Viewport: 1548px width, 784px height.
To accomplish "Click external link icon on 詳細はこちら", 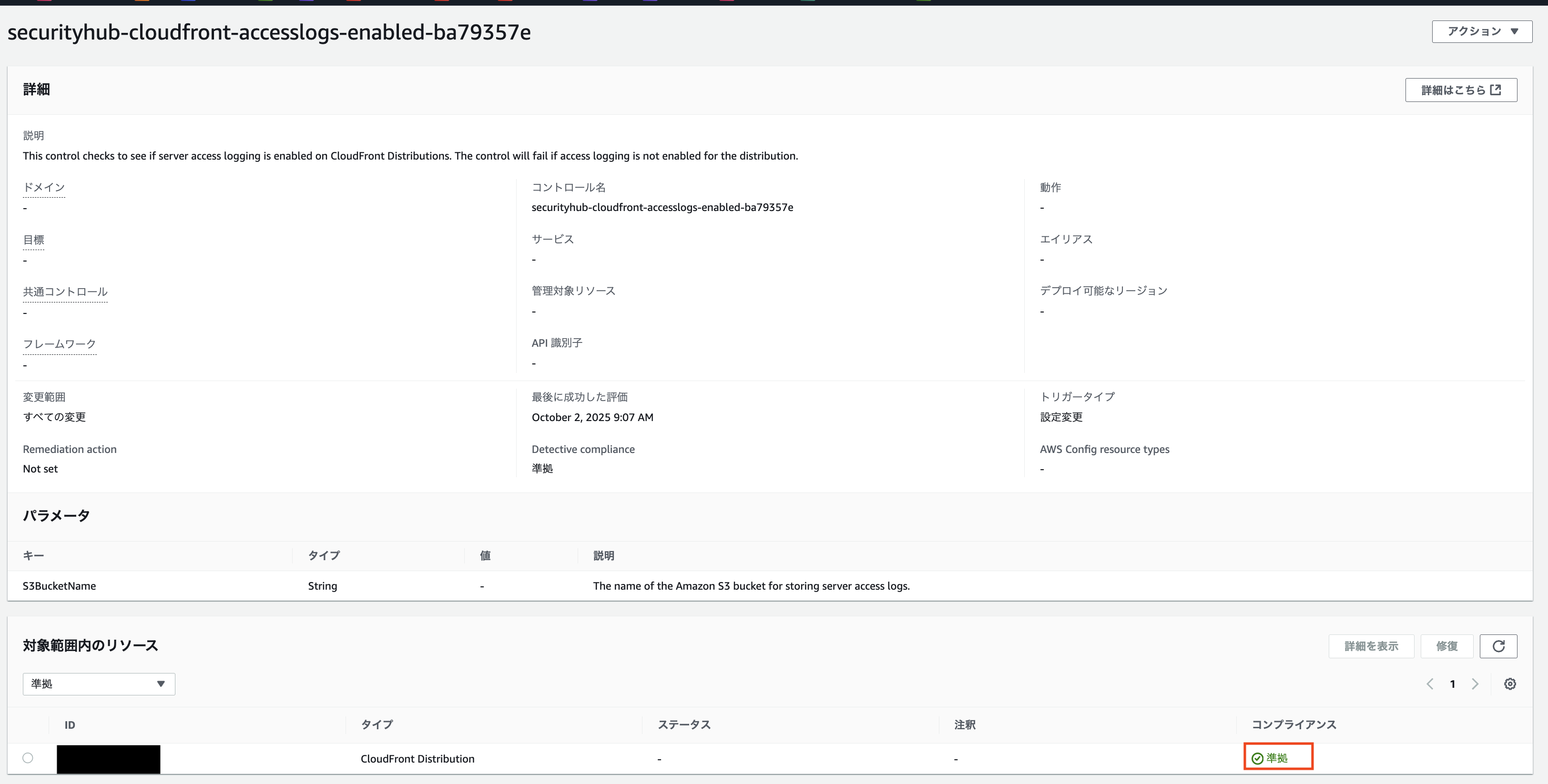I will [x=1497, y=90].
